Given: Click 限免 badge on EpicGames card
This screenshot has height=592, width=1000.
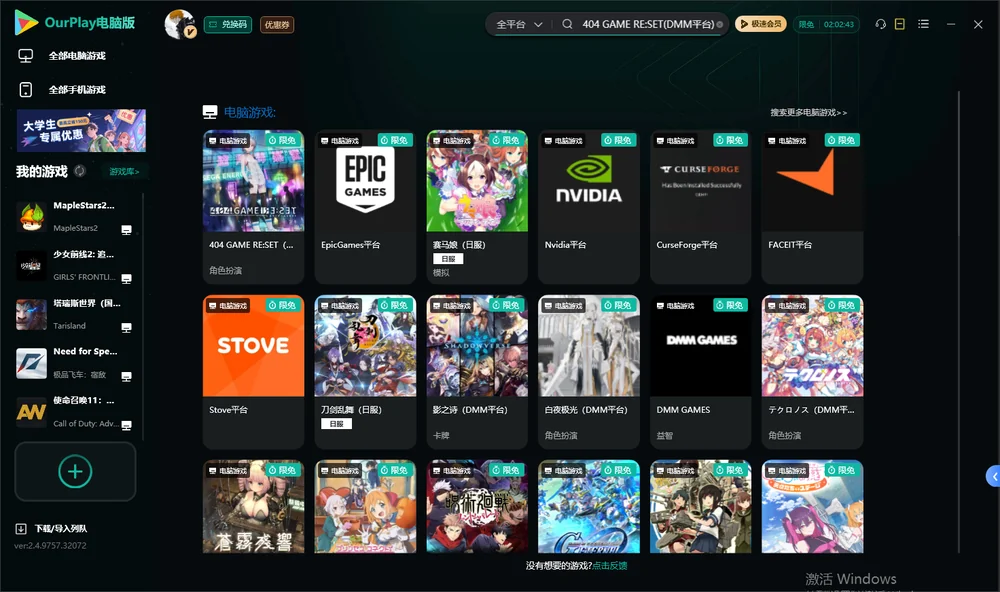Looking at the screenshot, I should click(x=395, y=140).
